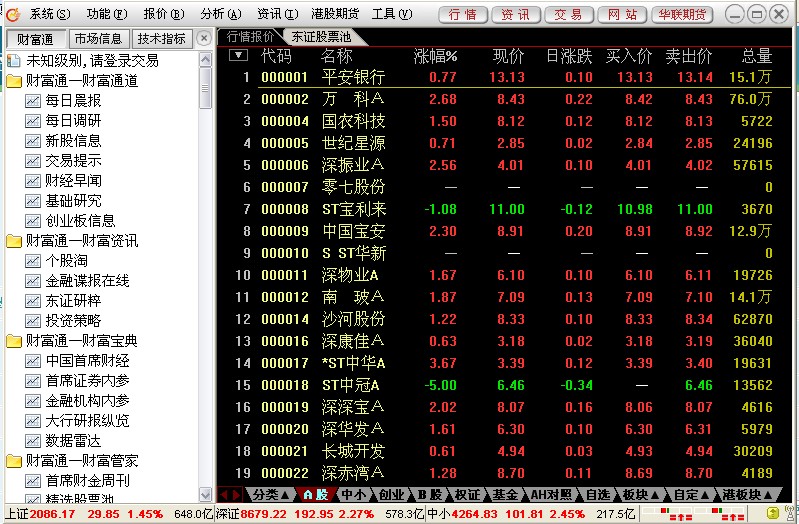Screen dimensions: 799x524
Task: Click the chart icon beside 创业板信息
Action: [x=33, y=221]
